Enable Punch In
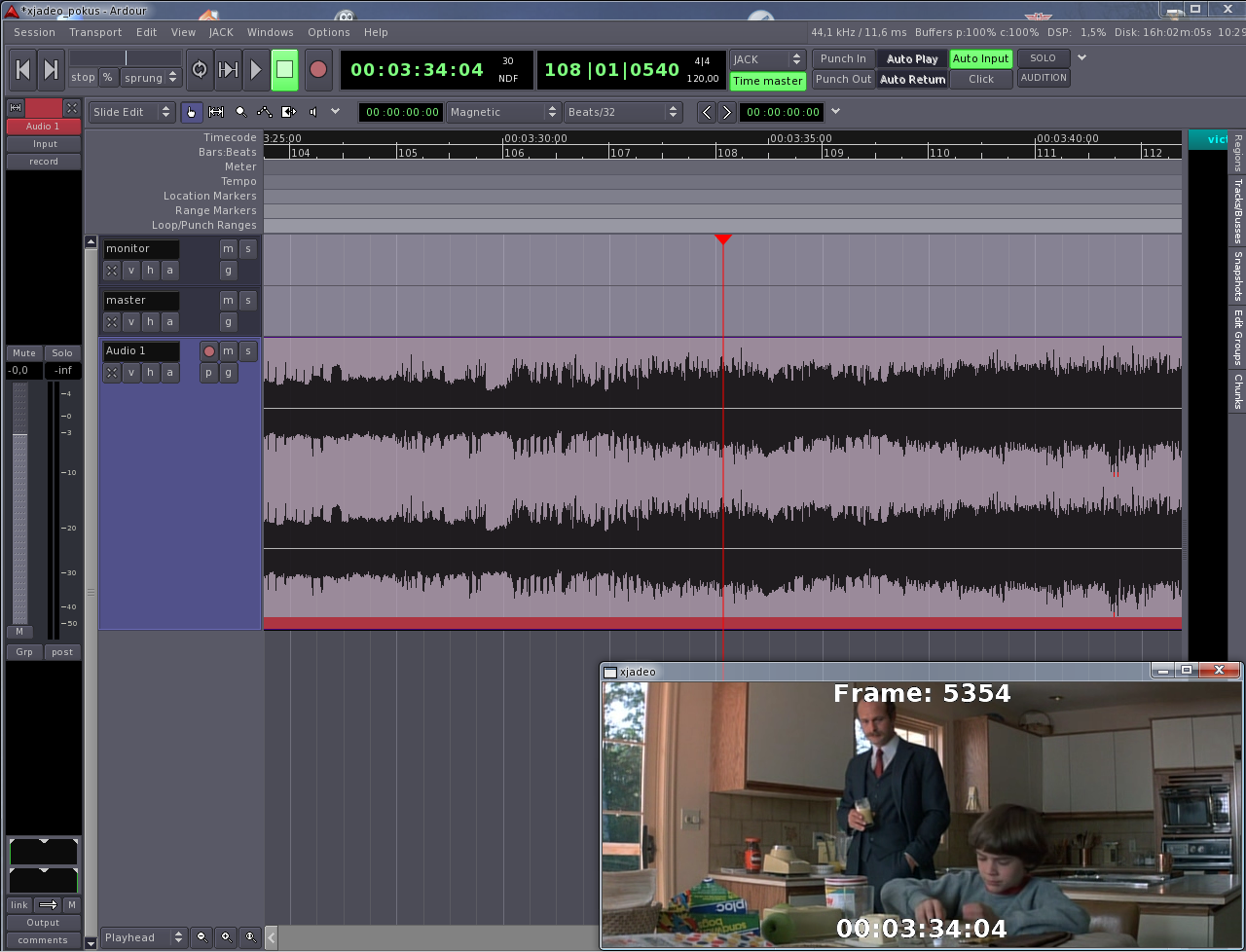Viewport: 1246px width, 952px height. coord(843,59)
